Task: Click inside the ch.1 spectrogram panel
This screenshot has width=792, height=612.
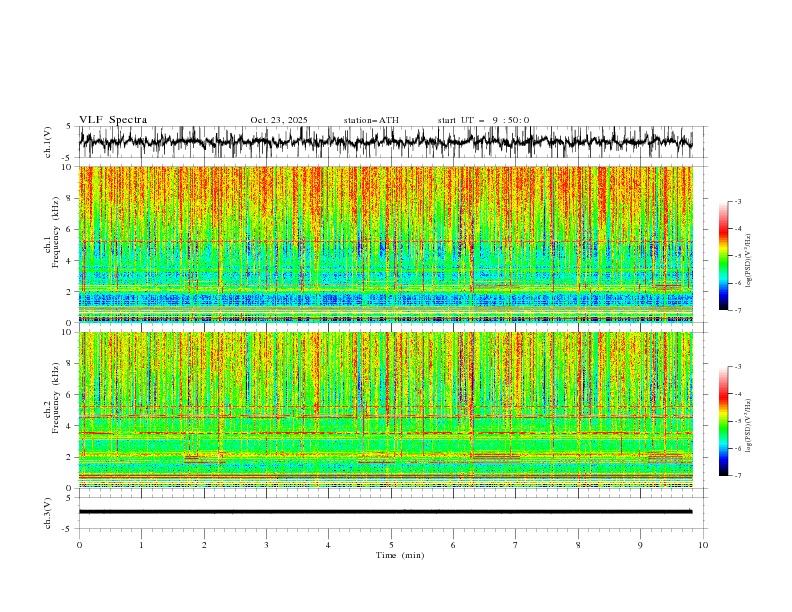Action: tap(386, 244)
